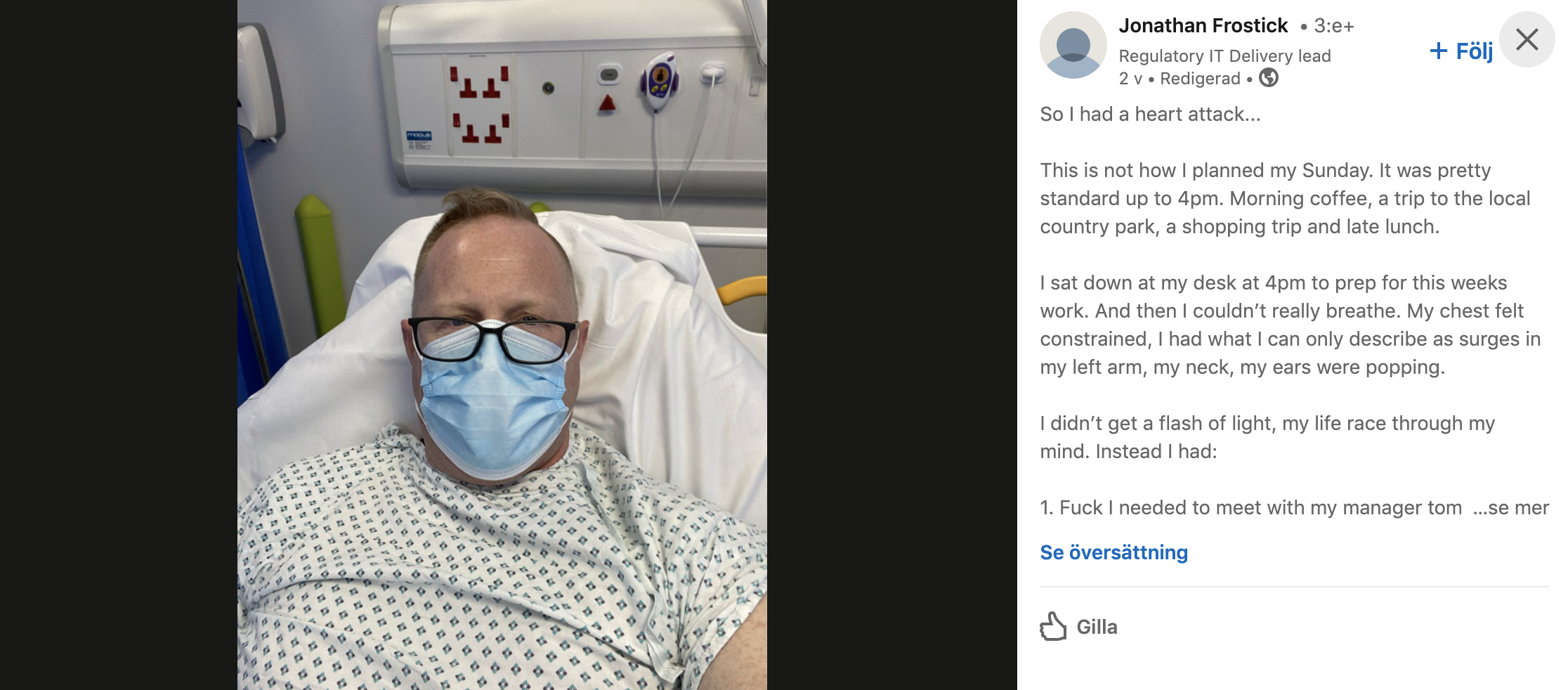Viewport: 1568px width, 690px height.
Task: Click the plus icon beside Följ
Action: click(x=1438, y=51)
